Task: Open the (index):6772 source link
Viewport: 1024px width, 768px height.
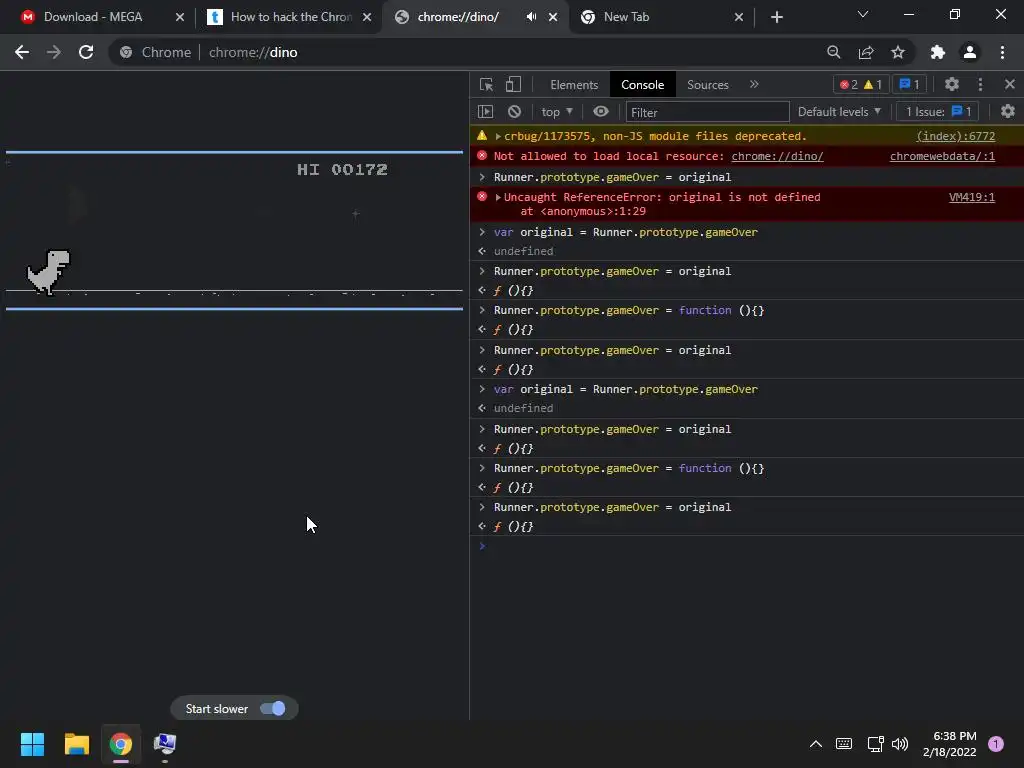Action: click(x=955, y=136)
